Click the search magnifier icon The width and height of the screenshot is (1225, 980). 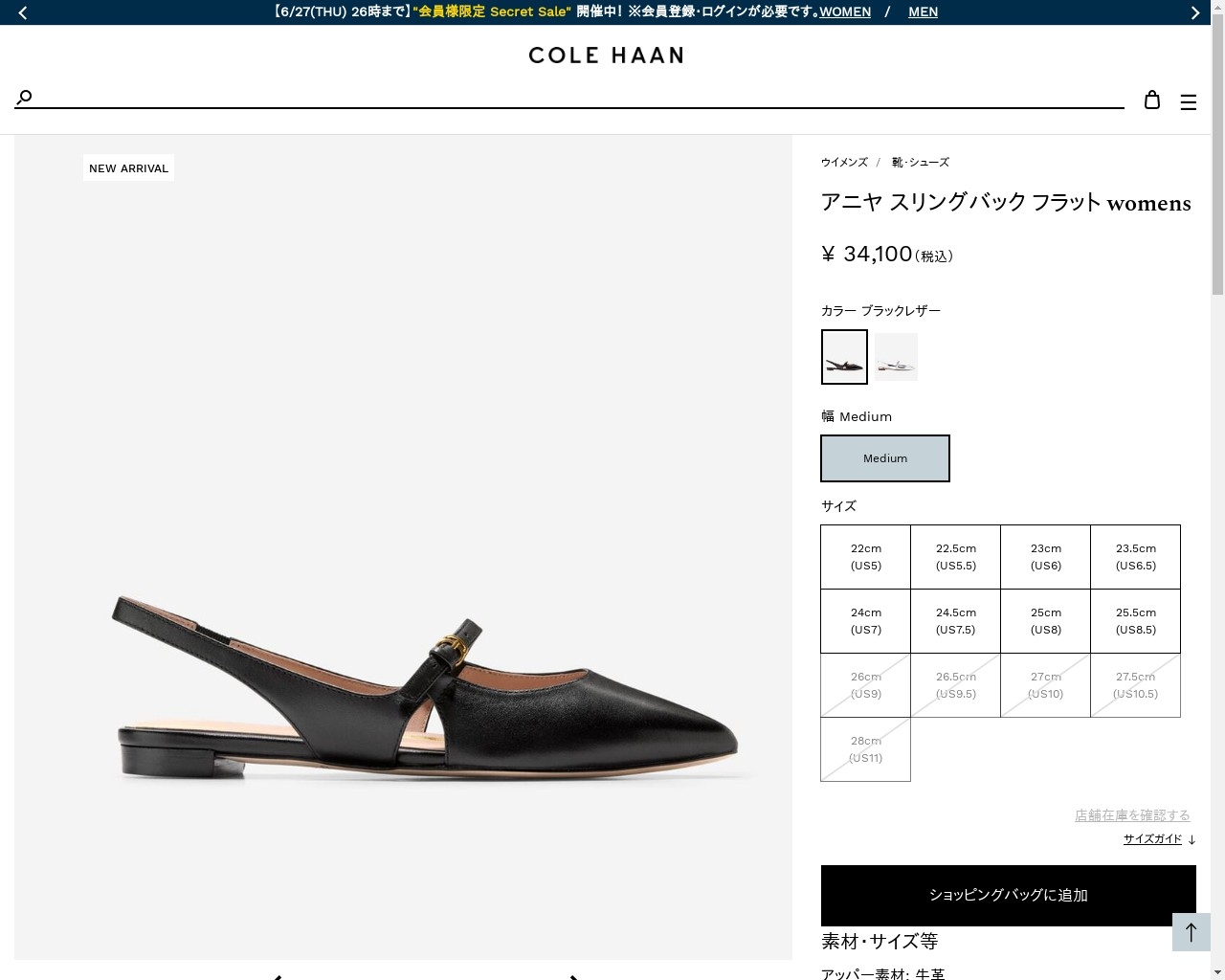click(25, 97)
